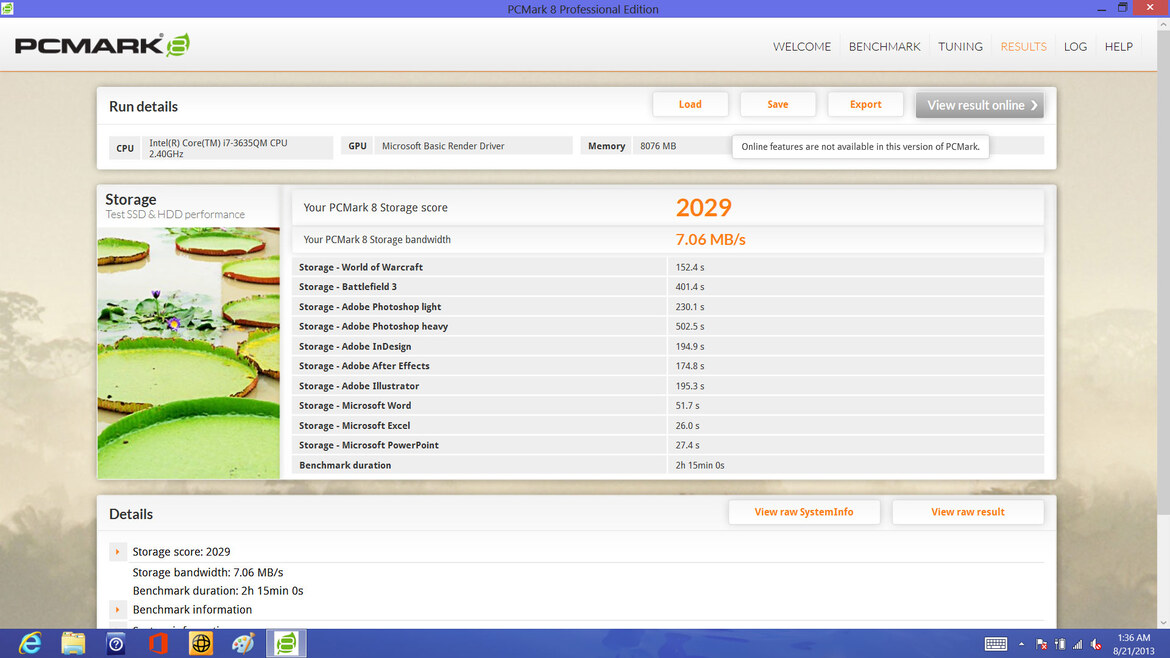
Task: Click the Intel Core i7-3635QM CPU text
Action: pyautogui.click(x=218, y=148)
